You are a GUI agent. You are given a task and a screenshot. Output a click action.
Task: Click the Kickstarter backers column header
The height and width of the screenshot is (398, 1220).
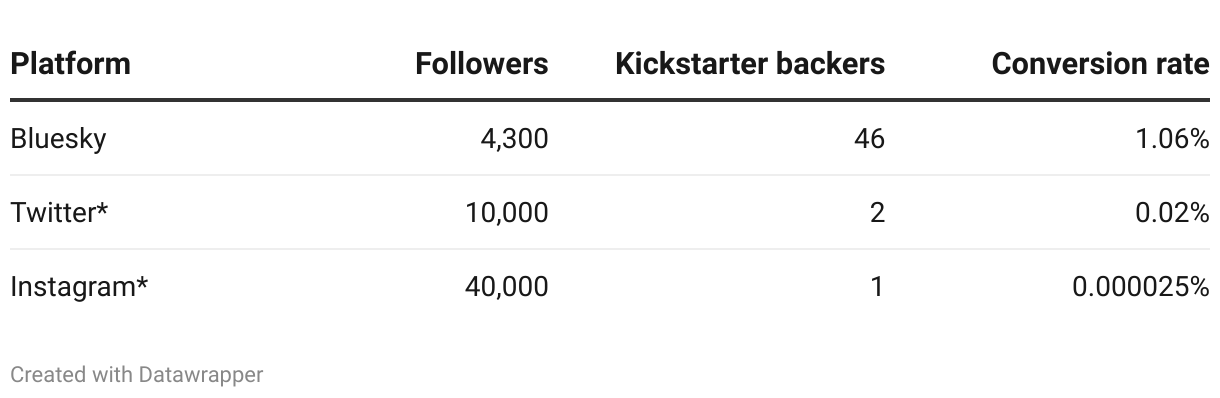tap(750, 64)
